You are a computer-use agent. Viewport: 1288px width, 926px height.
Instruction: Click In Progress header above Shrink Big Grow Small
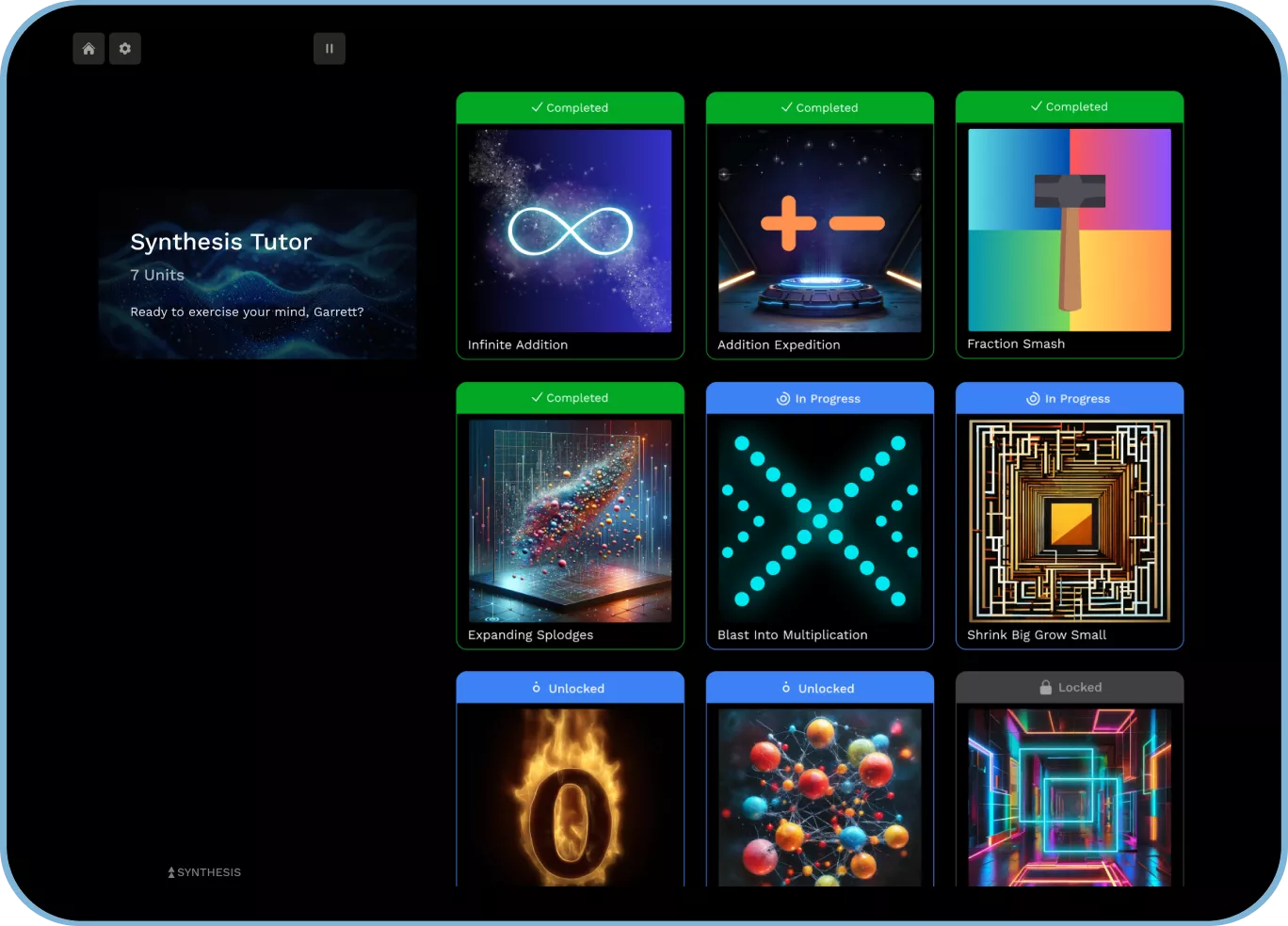point(1070,398)
